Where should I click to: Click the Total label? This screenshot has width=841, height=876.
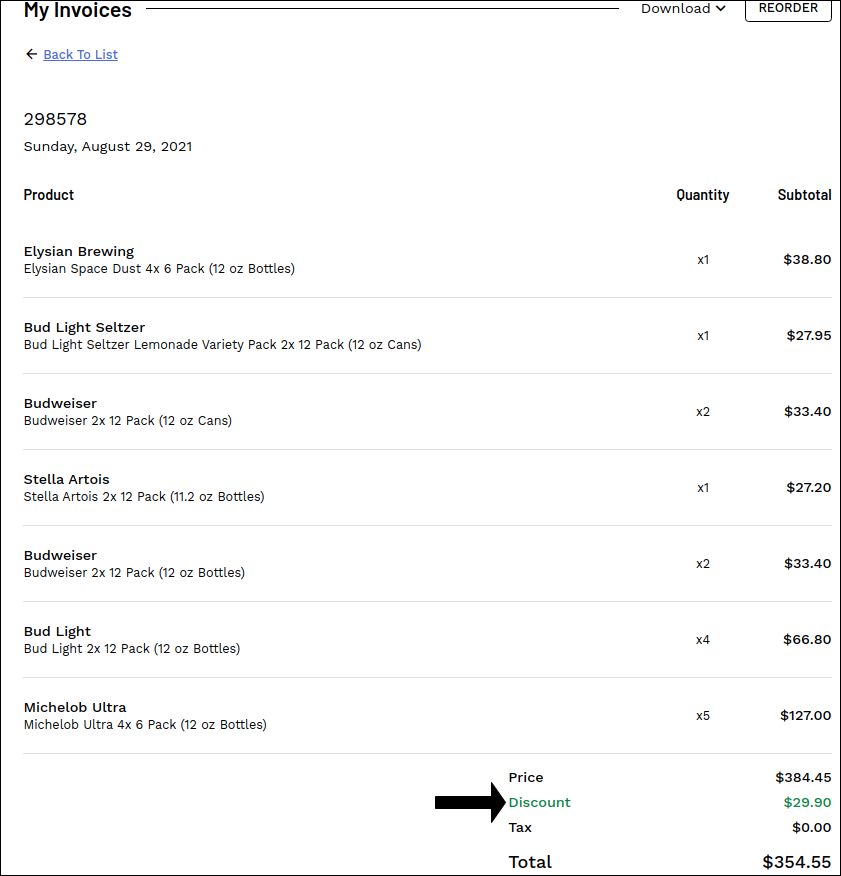click(530, 862)
